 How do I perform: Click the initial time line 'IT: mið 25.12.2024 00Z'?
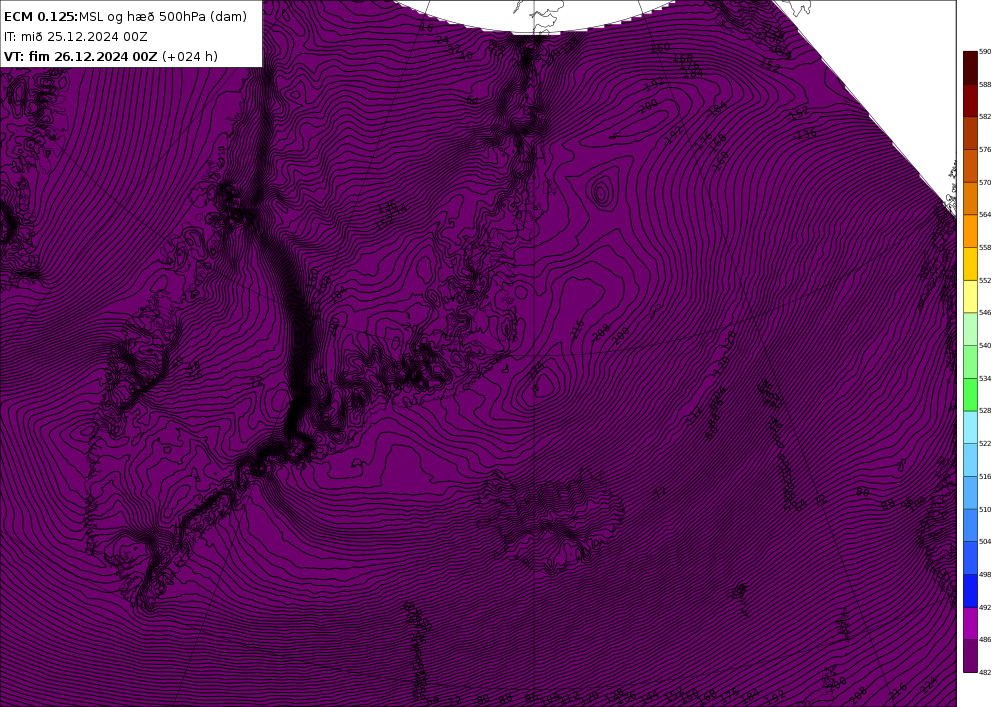[75, 37]
